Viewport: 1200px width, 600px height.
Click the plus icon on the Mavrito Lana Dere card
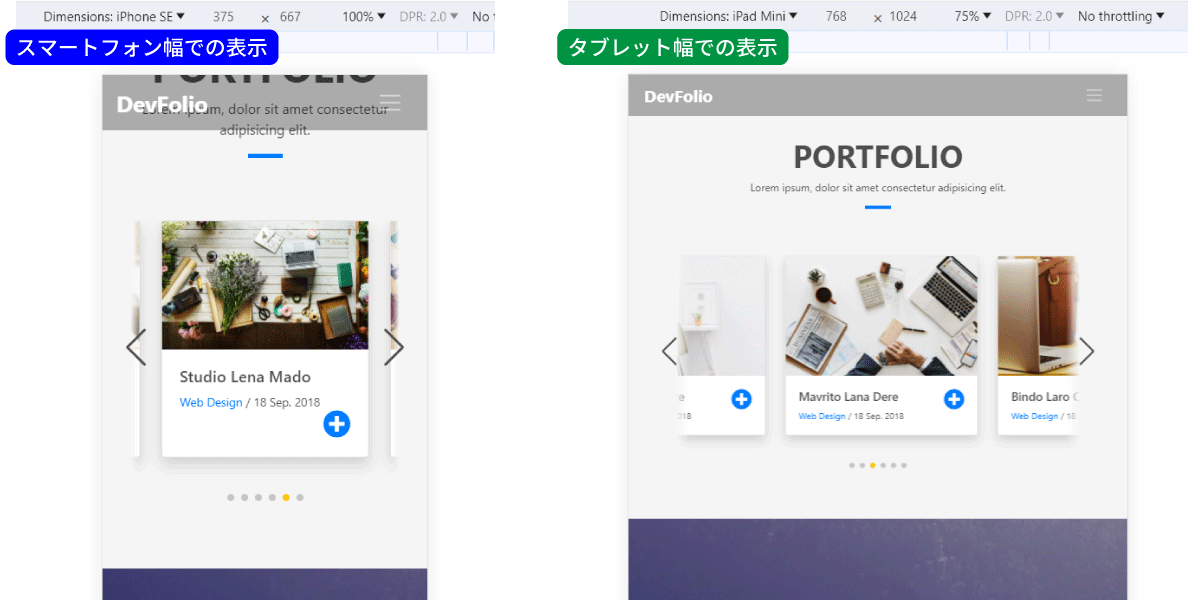(954, 399)
